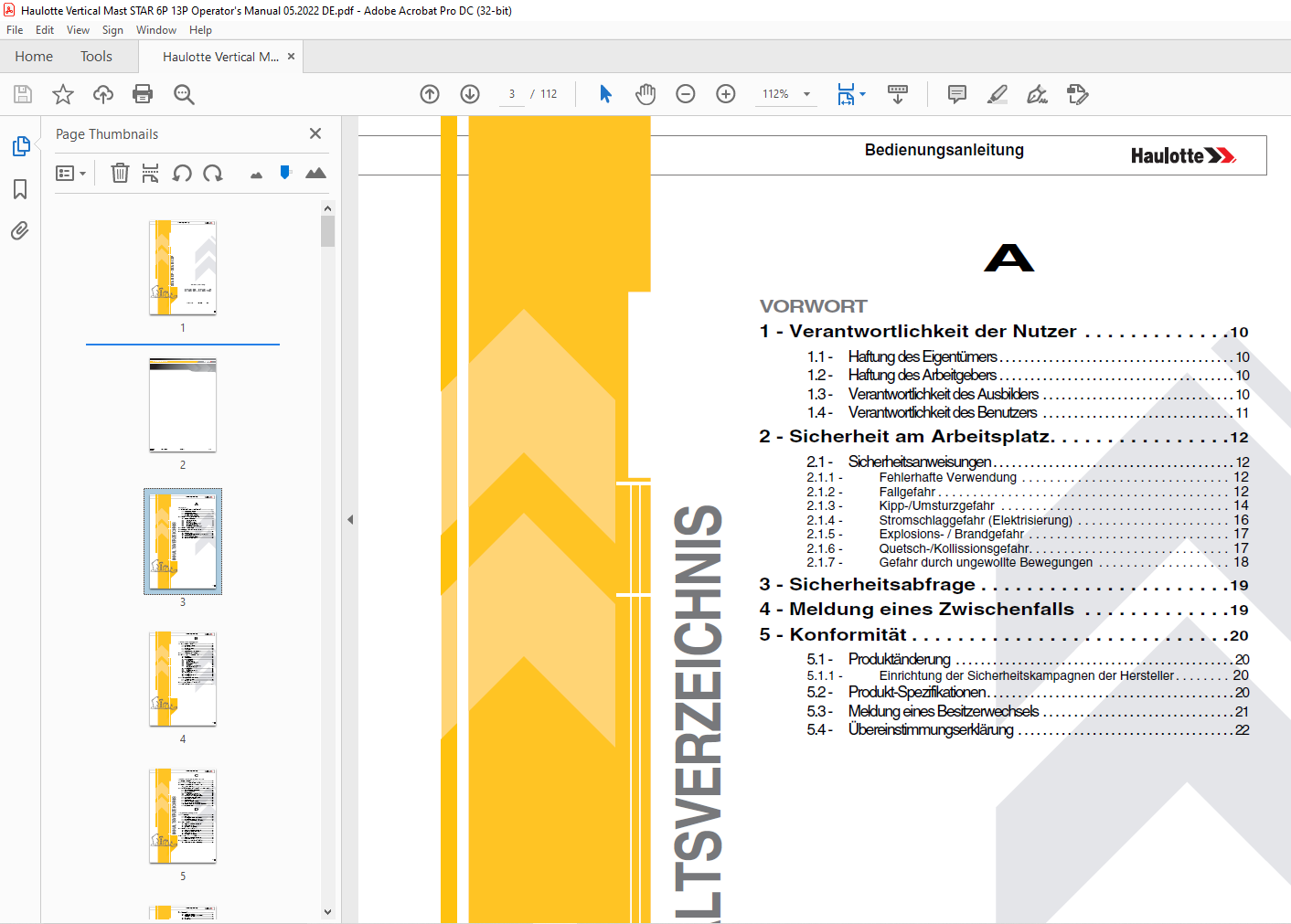This screenshot has width=1291, height=924.
Task: Open '1 - Verantwortlichkeit der Nutzer' contents entry
Action: coord(1004,332)
